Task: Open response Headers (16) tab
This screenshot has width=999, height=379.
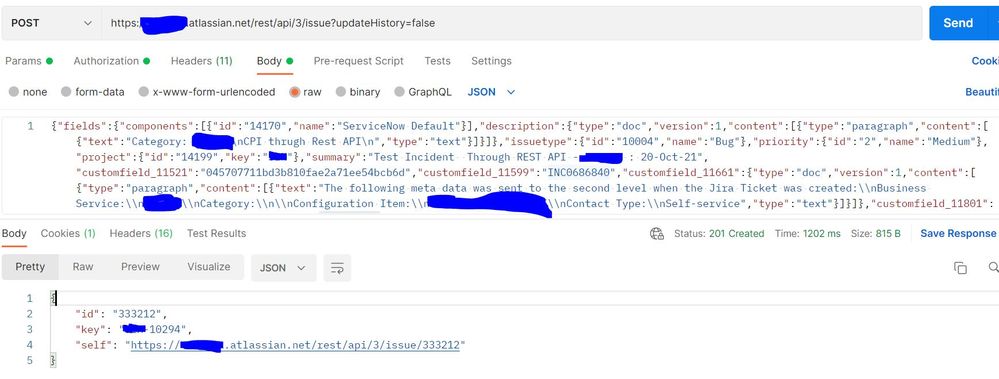Action: pos(141,234)
